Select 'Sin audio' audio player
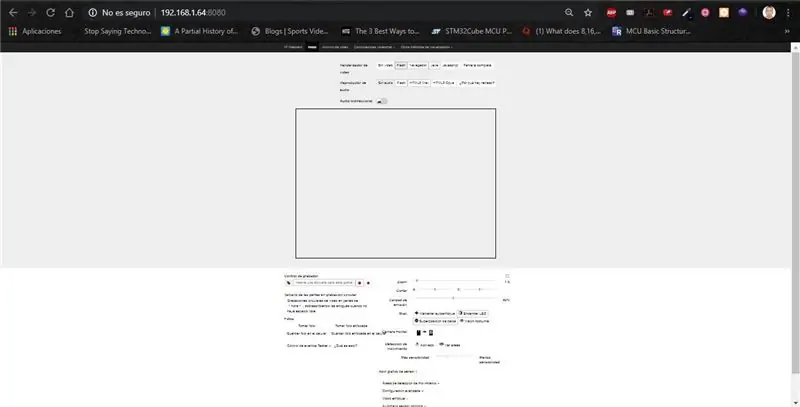Screen dimensions: 800x407 coord(385,83)
